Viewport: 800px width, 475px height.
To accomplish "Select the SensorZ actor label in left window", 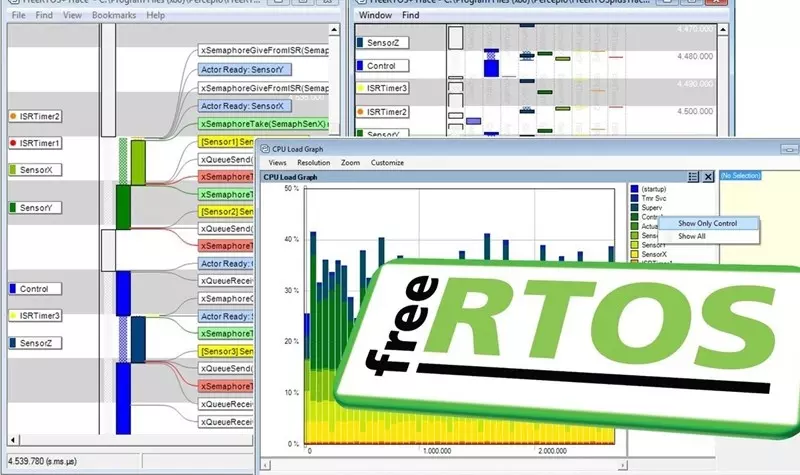I will click(x=35, y=343).
